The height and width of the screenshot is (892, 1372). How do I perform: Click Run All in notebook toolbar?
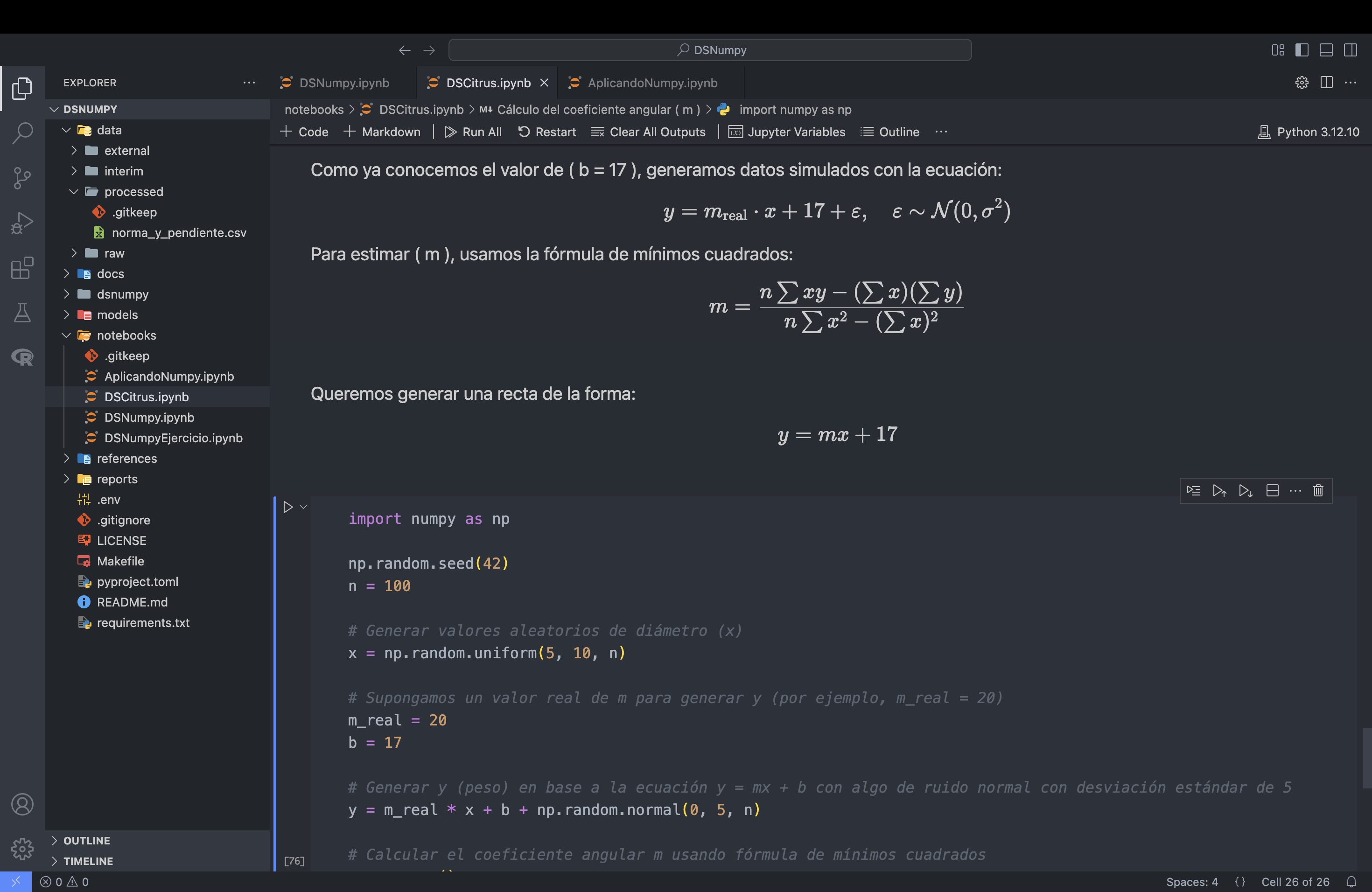[473, 132]
